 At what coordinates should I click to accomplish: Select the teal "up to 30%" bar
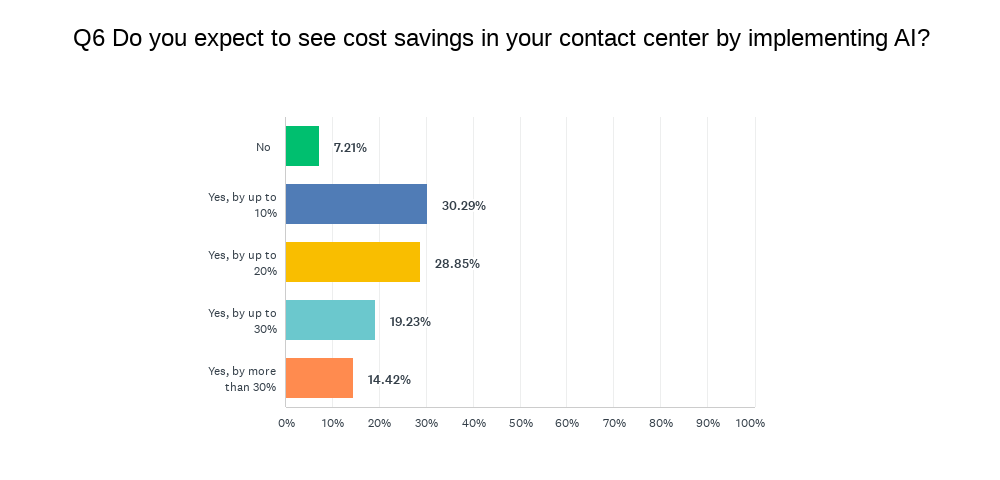330,320
